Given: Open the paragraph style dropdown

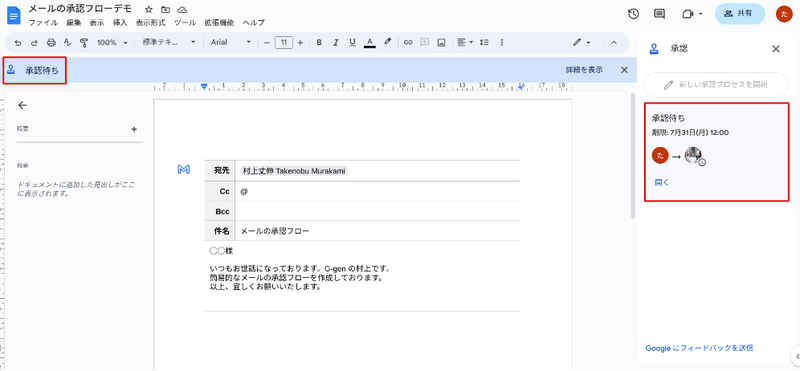Looking at the screenshot, I should pos(169,42).
